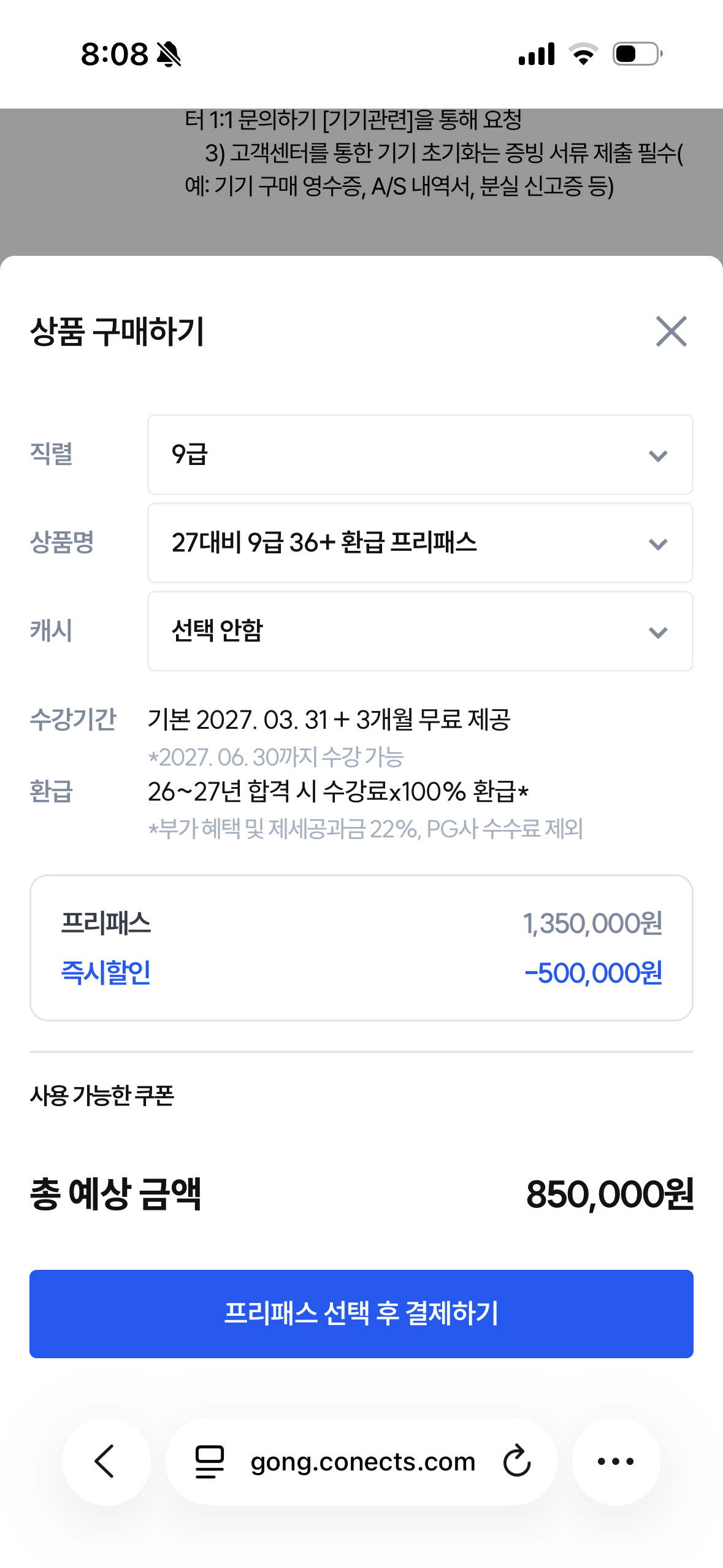The image size is (723, 1568).
Task: Reload the gong.conects.com page
Action: click(x=516, y=1461)
